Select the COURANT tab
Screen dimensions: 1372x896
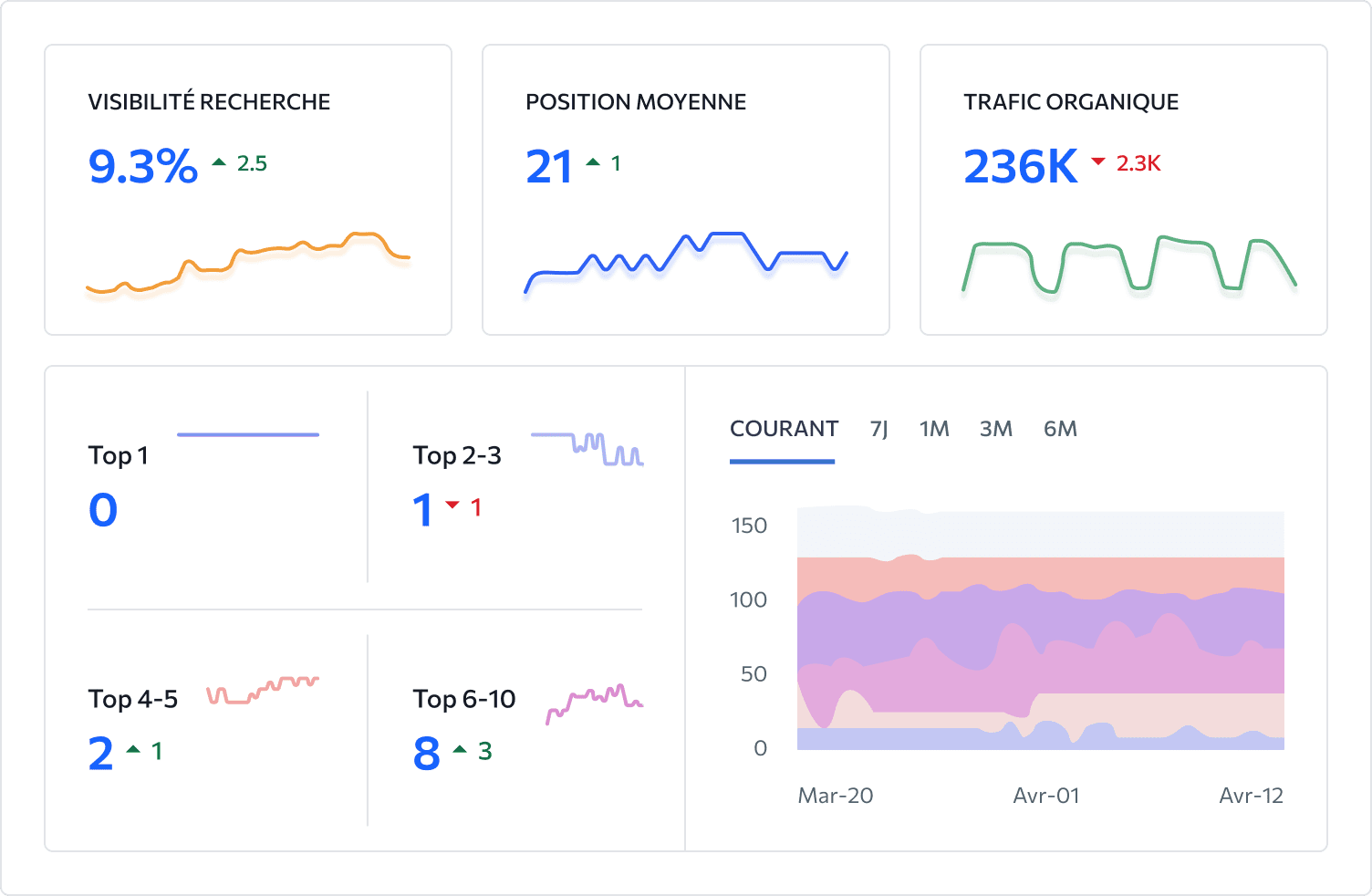click(784, 429)
